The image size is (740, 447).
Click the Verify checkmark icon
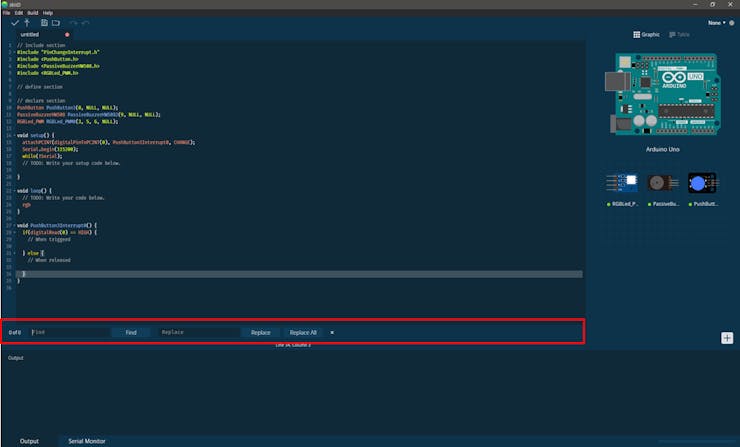15,23
